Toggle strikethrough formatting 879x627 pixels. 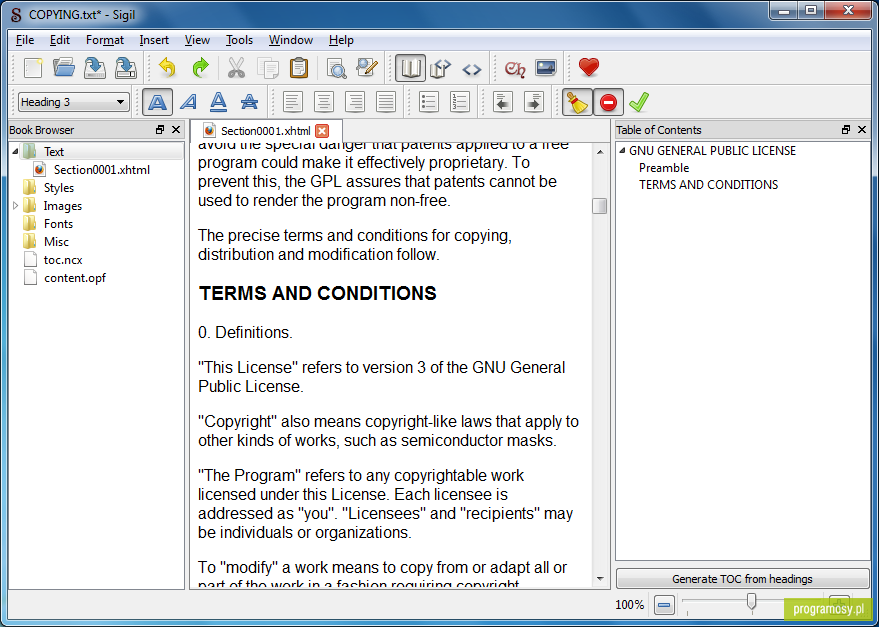[x=249, y=102]
